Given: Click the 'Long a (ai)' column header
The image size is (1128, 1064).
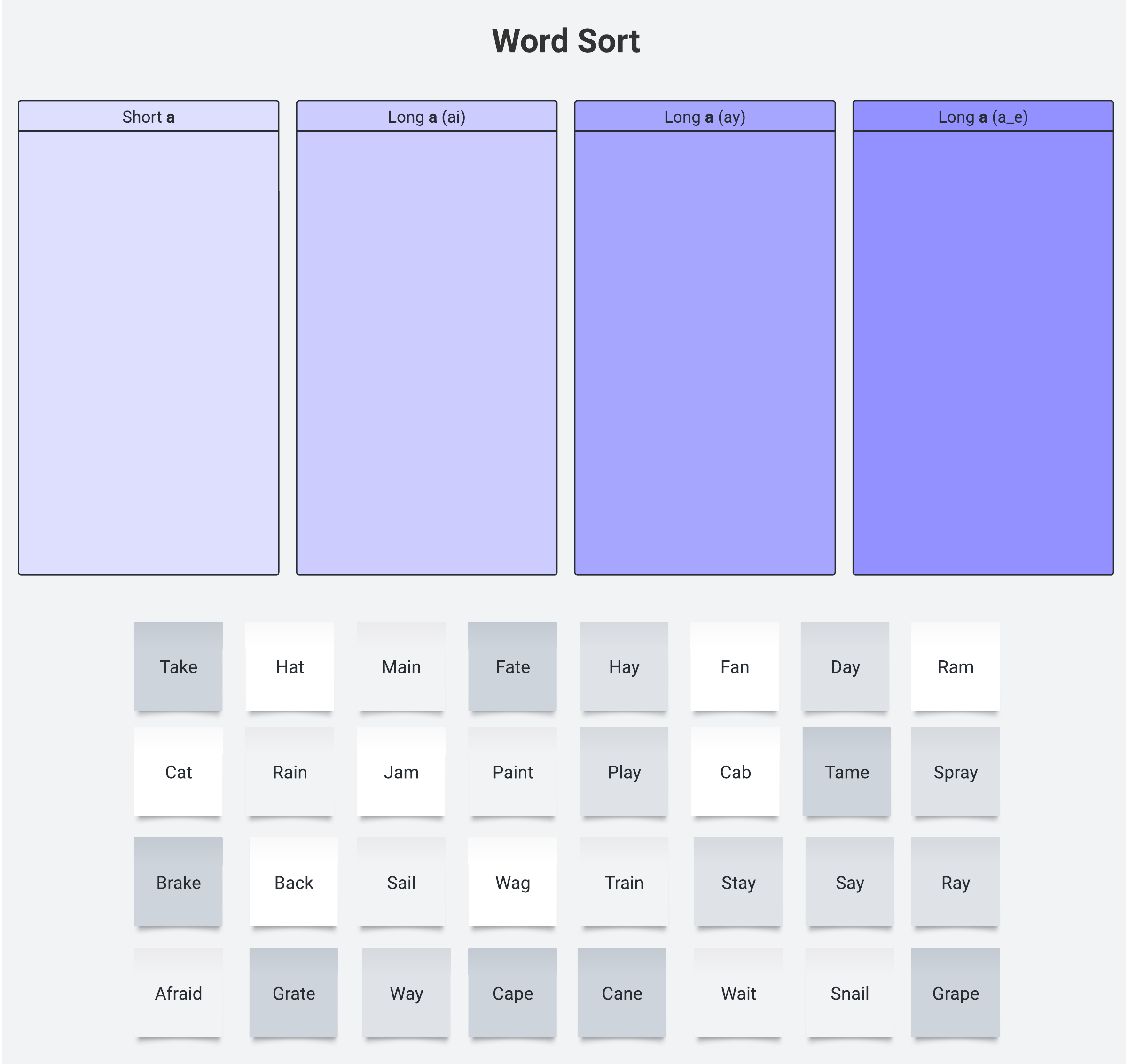Looking at the screenshot, I should pyautogui.click(x=427, y=117).
